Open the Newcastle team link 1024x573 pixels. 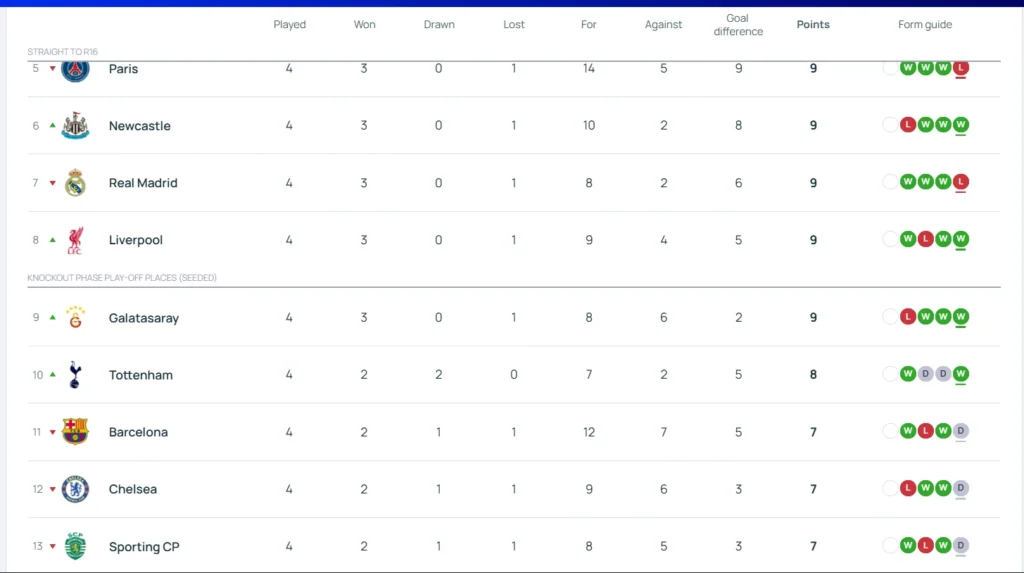coord(140,125)
